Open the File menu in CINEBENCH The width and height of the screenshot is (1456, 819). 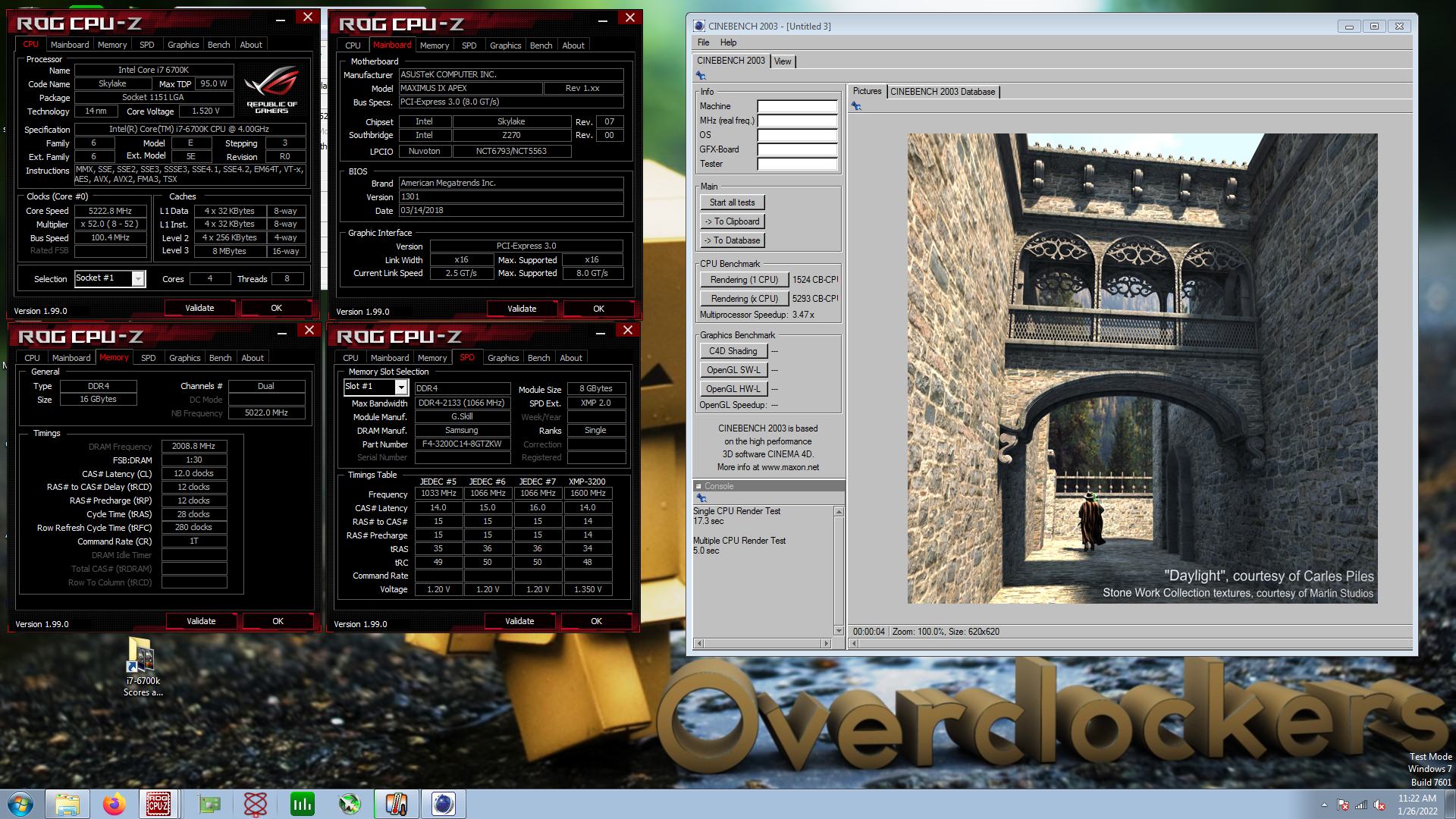[703, 42]
